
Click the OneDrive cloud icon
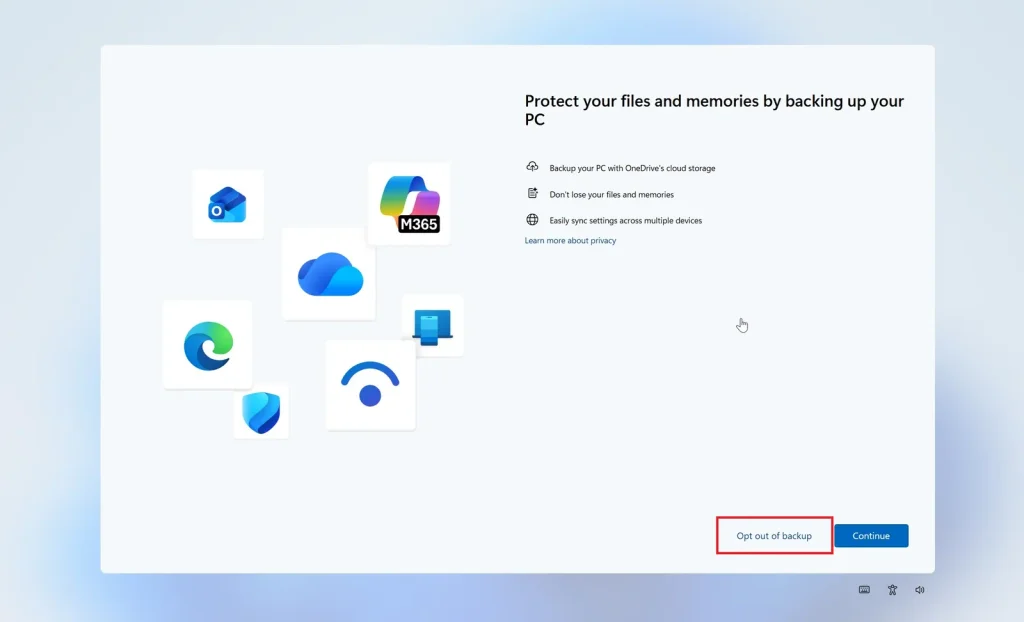point(329,274)
